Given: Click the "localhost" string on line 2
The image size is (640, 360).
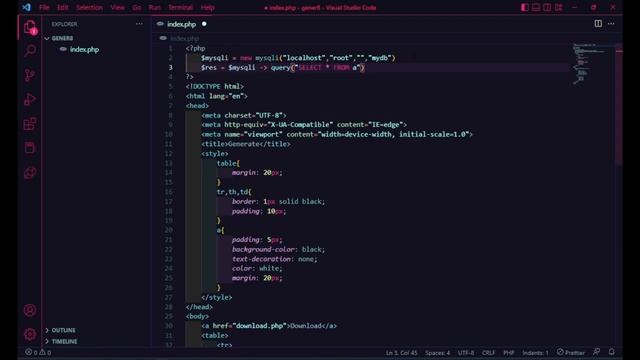Looking at the screenshot, I should (x=304, y=58).
